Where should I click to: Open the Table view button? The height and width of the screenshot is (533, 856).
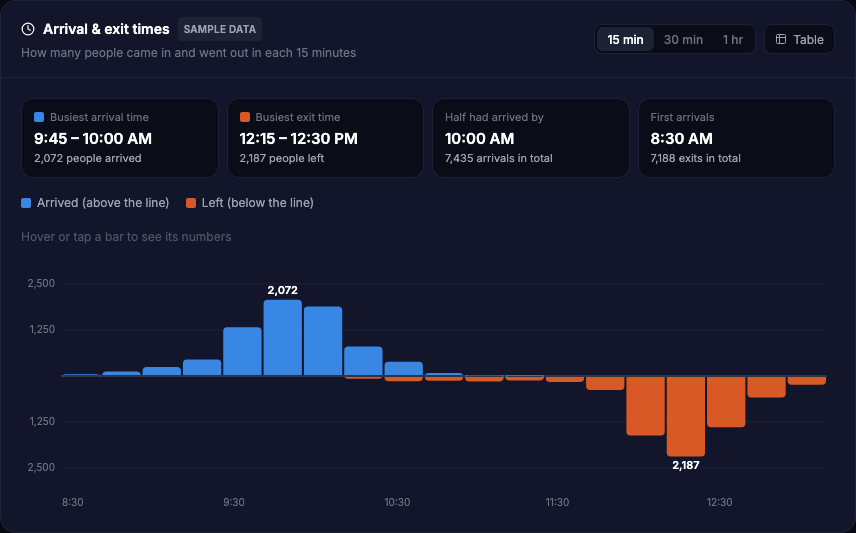point(799,39)
